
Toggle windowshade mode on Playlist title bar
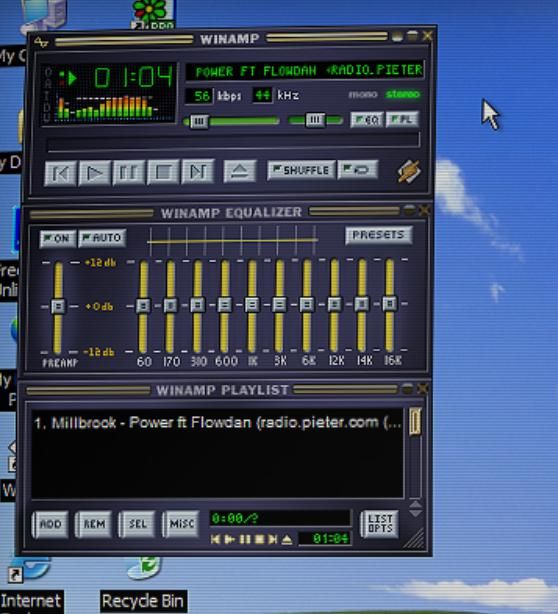point(407,388)
